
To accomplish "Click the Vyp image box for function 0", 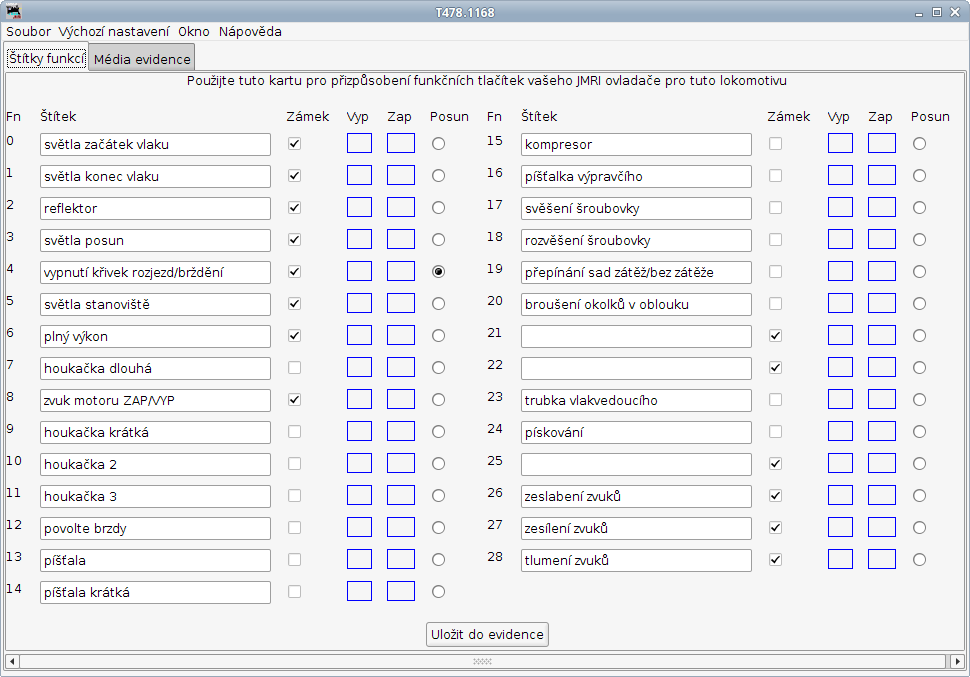I will click(359, 144).
